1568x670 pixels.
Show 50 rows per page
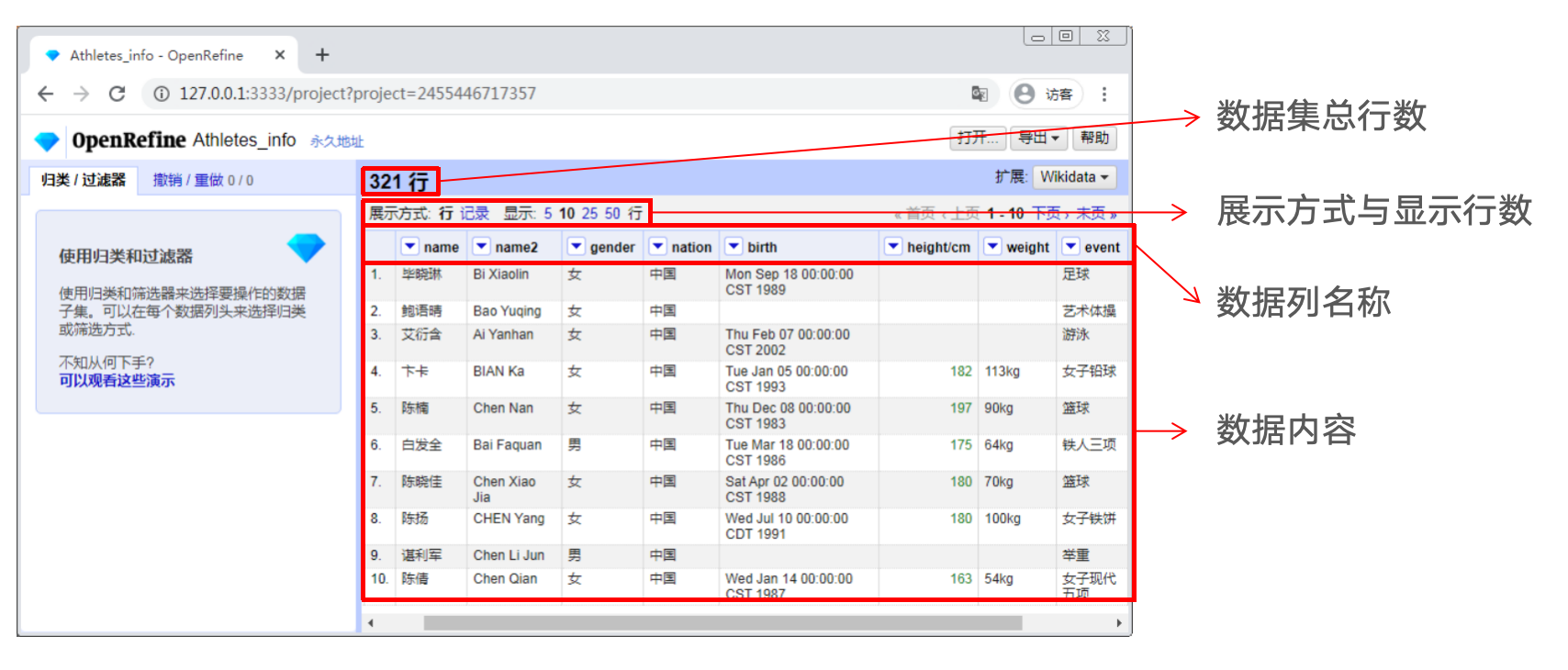pos(612,213)
